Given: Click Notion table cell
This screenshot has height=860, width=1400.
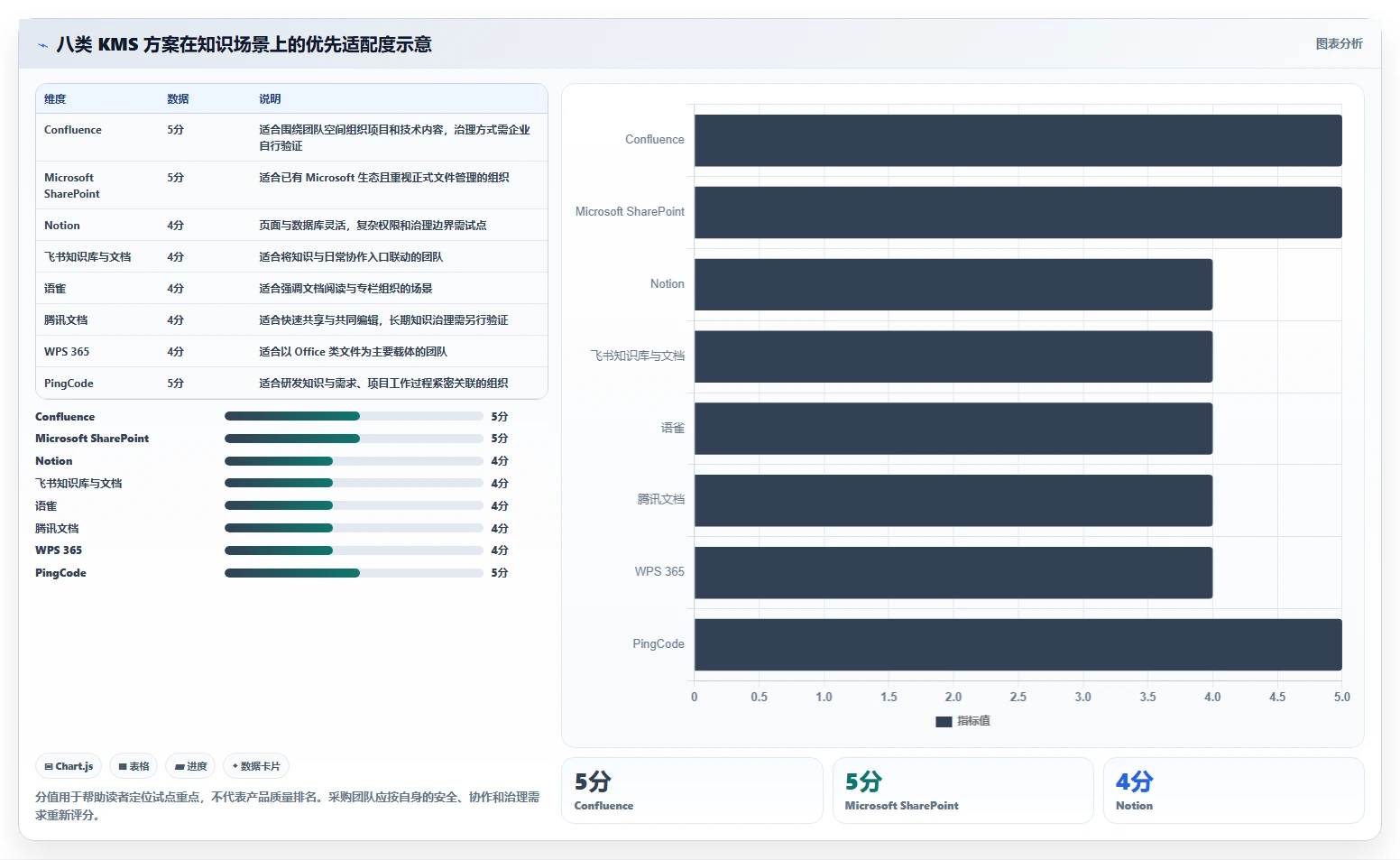Looking at the screenshot, I should point(62,226).
